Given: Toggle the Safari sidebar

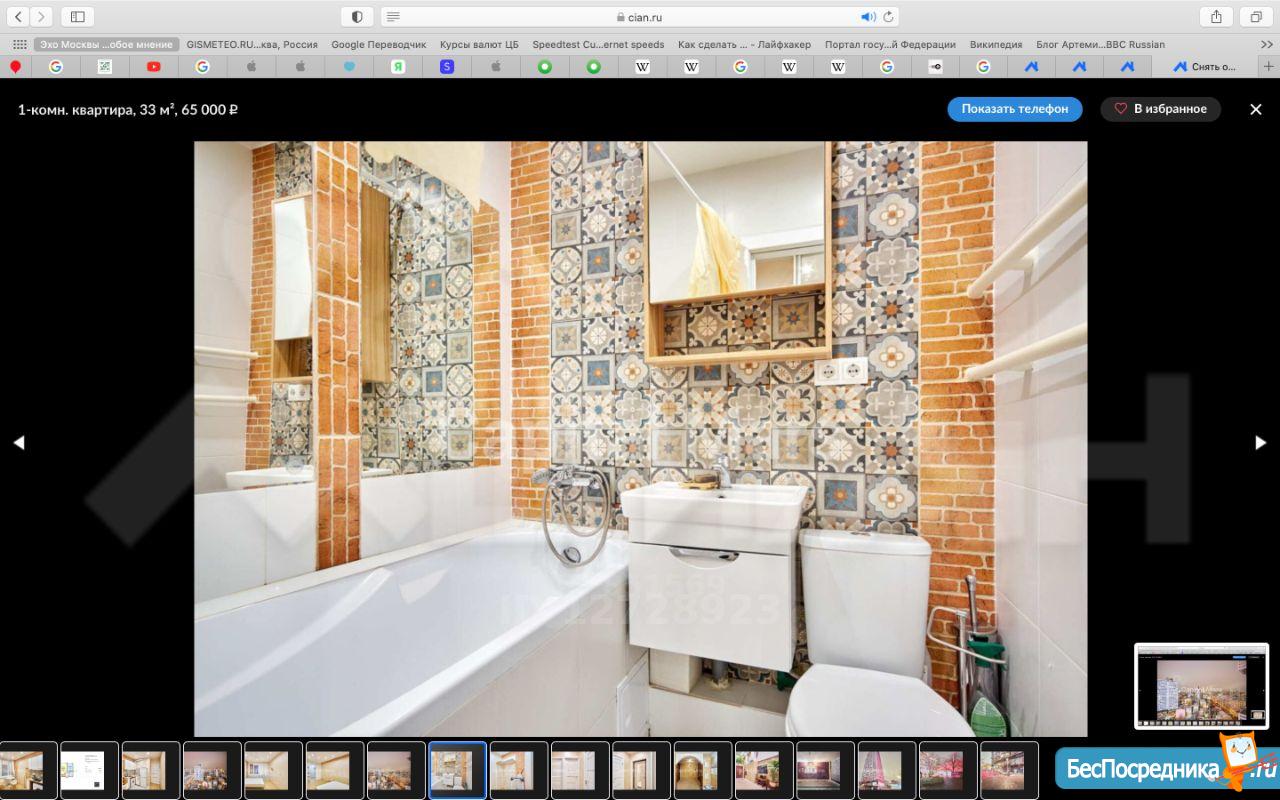Looking at the screenshot, I should (x=77, y=17).
